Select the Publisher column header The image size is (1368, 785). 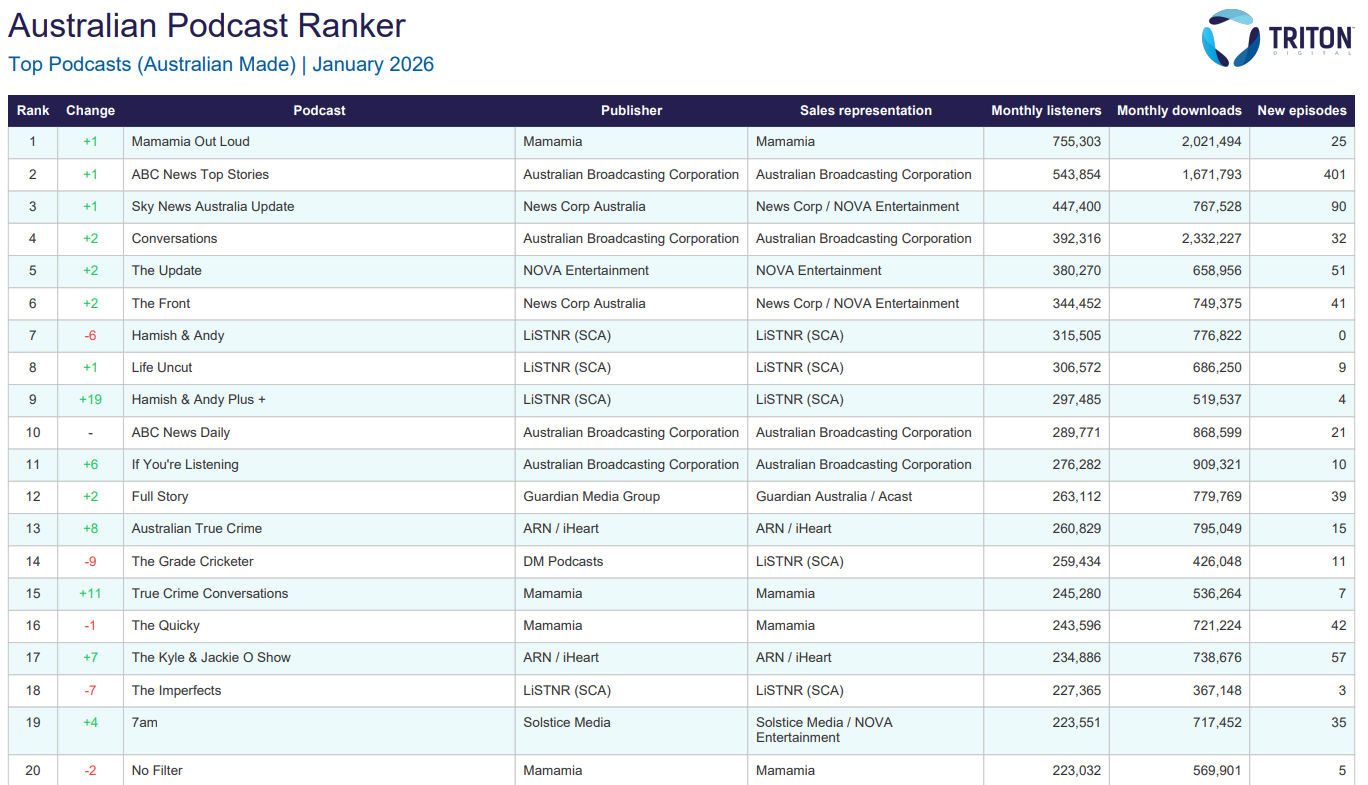click(x=631, y=111)
